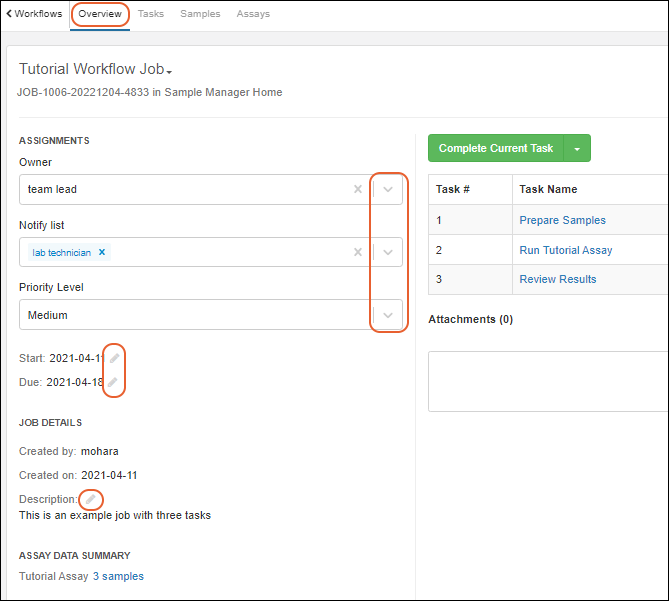Open the Tutorial Workflow Job title menu
669x601 pixels.
(x=170, y=72)
